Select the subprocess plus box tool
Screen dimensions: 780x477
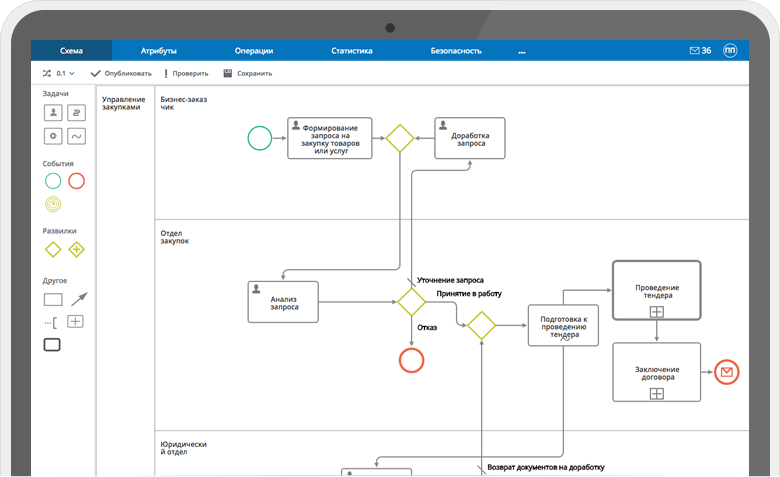[x=75, y=321]
